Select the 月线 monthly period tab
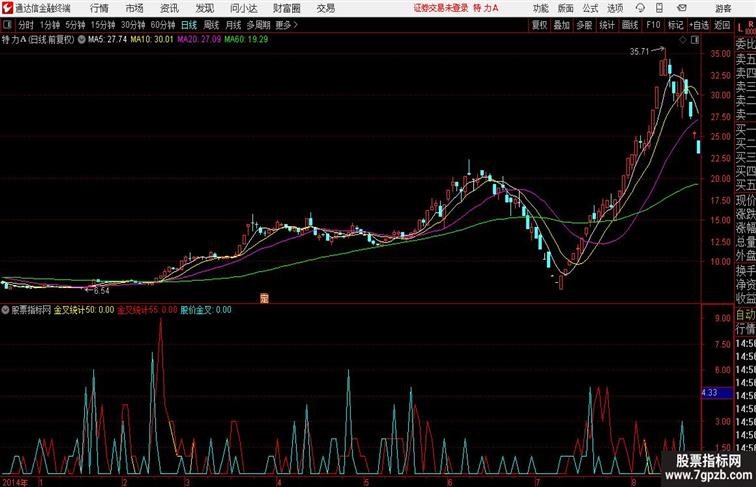This screenshot has width=756, height=487. [233, 25]
